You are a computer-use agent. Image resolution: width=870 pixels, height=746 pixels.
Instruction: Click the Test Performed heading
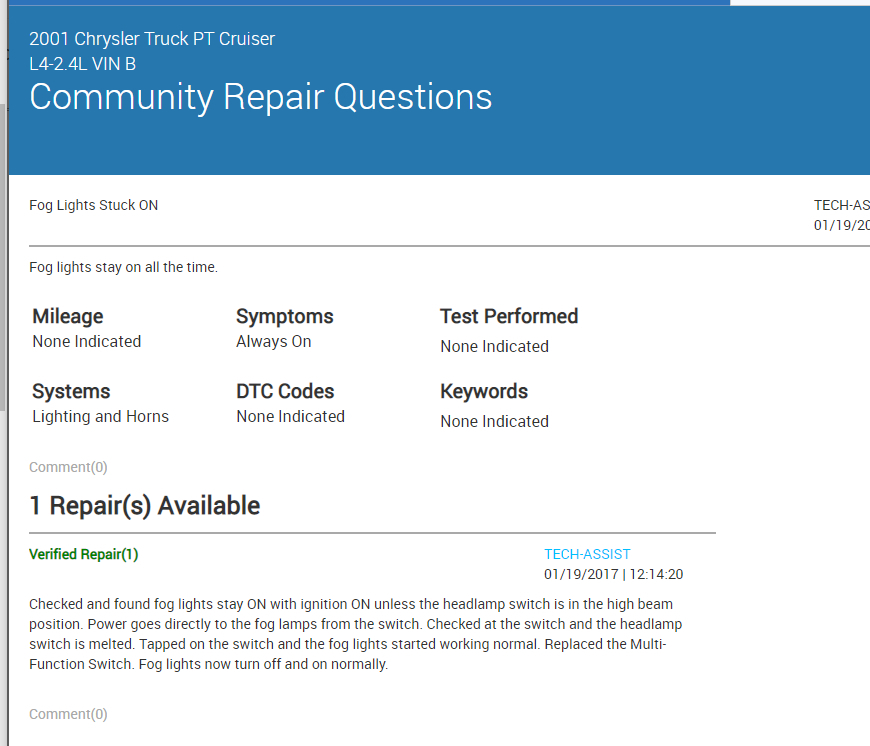(x=509, y=316)
